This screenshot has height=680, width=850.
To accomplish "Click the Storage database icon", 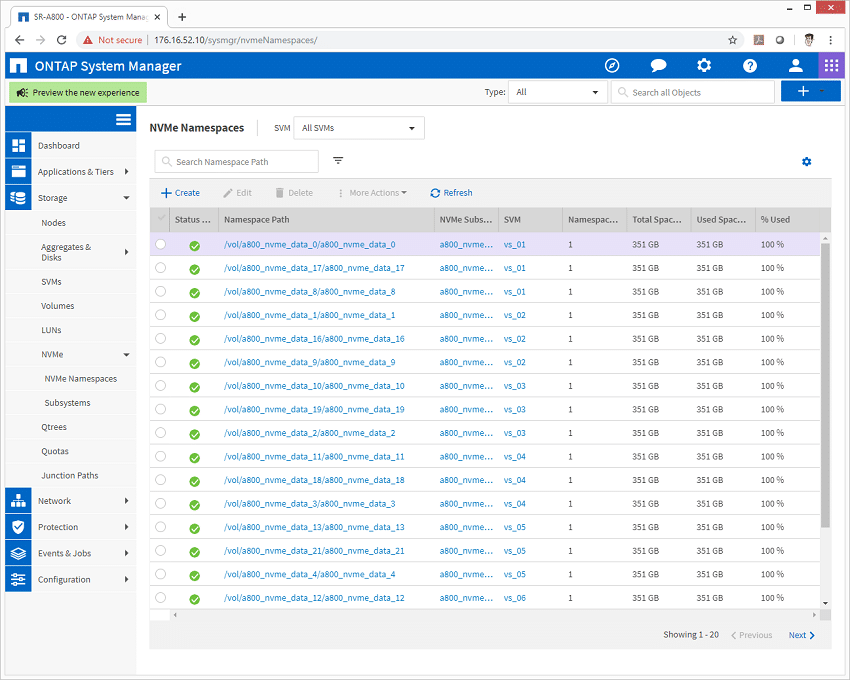I will [18, 198].
